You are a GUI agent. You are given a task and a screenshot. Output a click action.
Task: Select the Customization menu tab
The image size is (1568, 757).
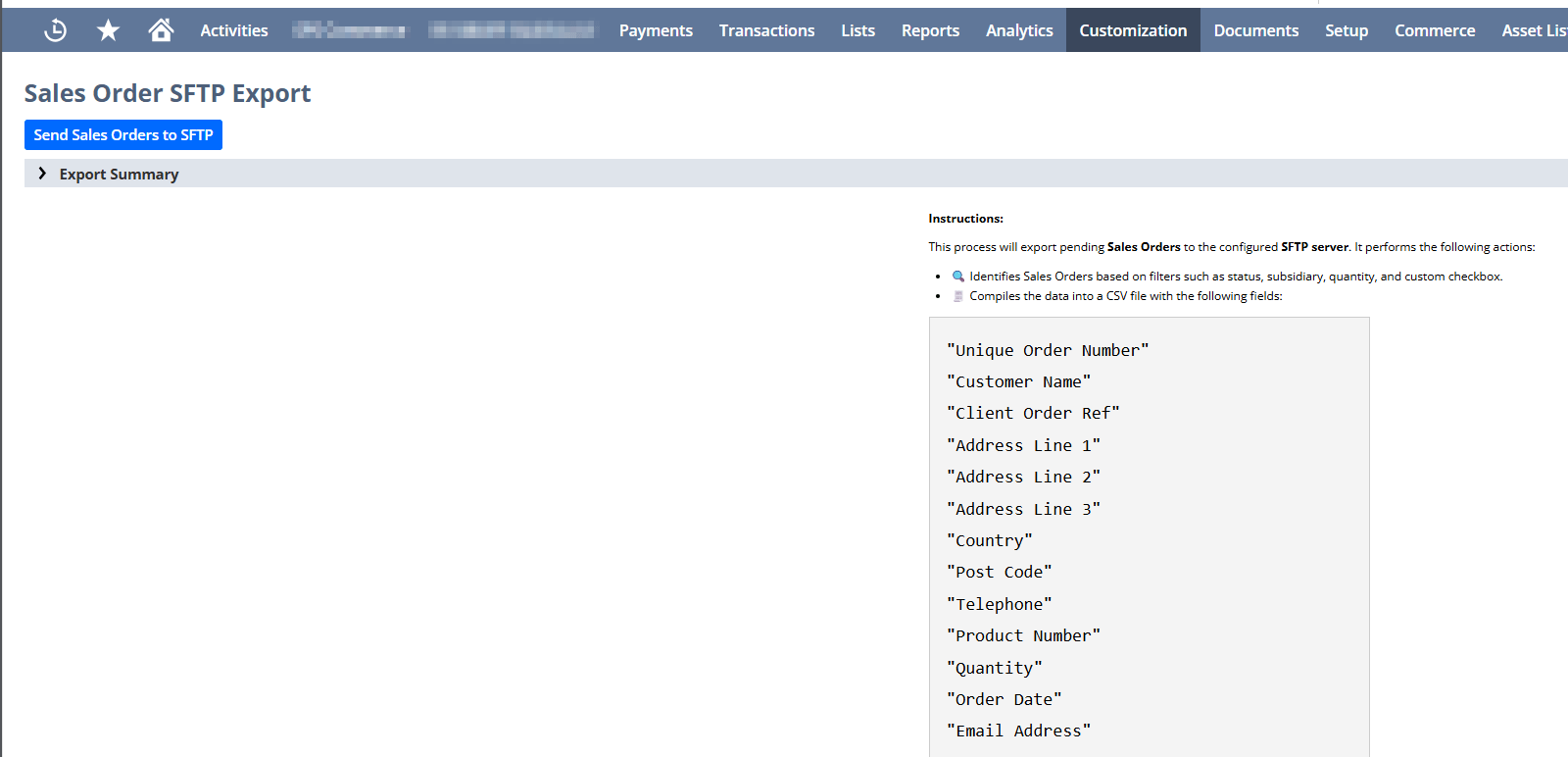click(x=1133, y=30)
